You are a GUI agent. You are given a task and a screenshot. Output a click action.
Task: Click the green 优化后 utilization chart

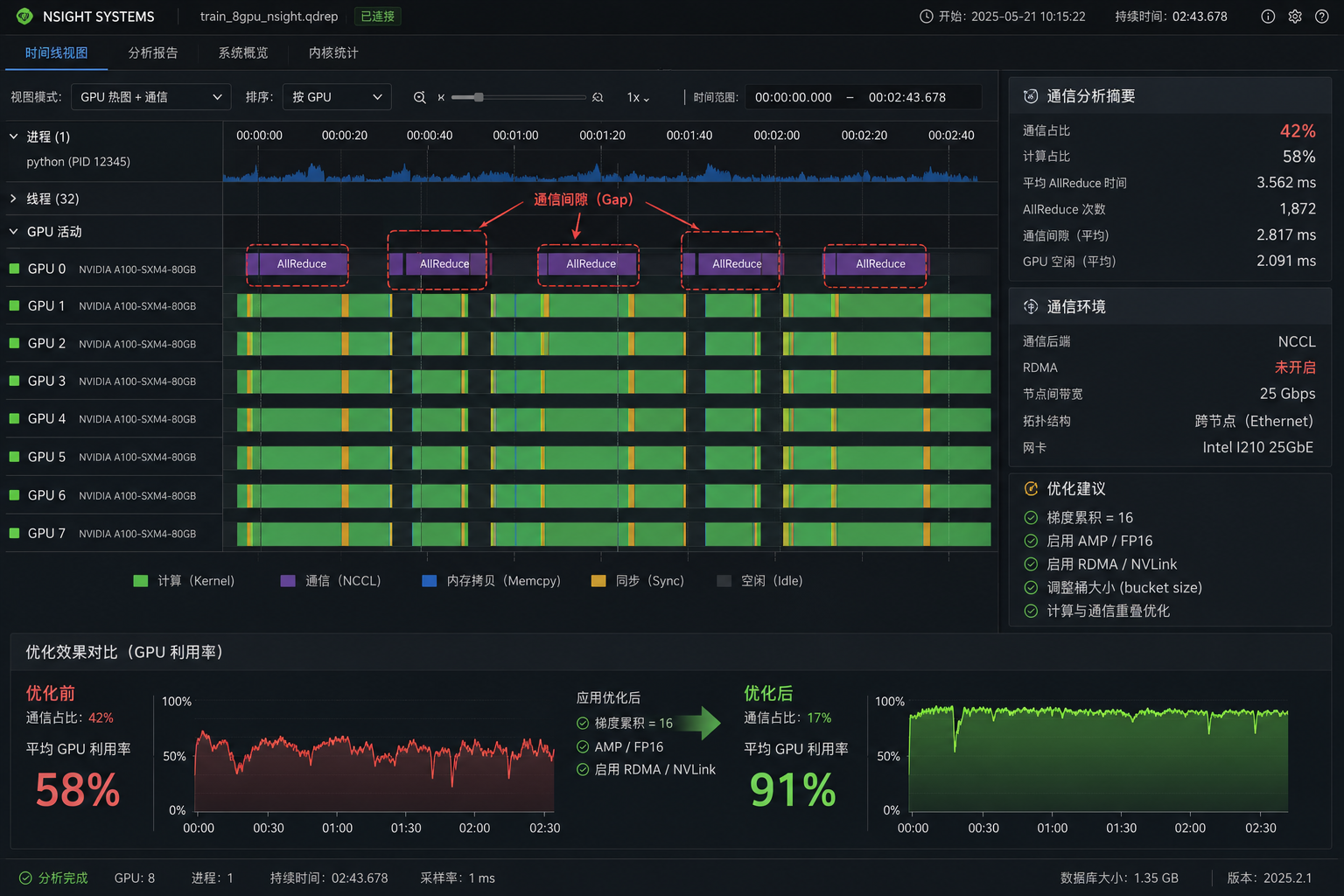[1099, 759]
